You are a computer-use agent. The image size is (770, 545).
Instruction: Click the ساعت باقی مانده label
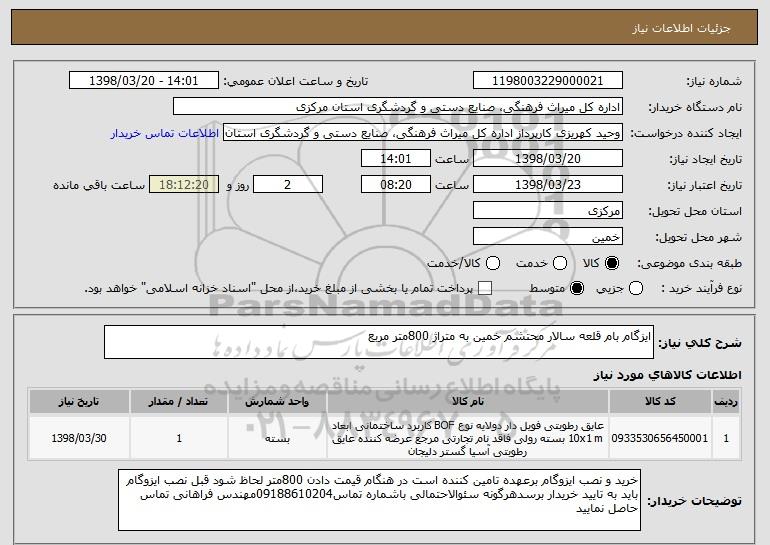(x=99, y=185)
